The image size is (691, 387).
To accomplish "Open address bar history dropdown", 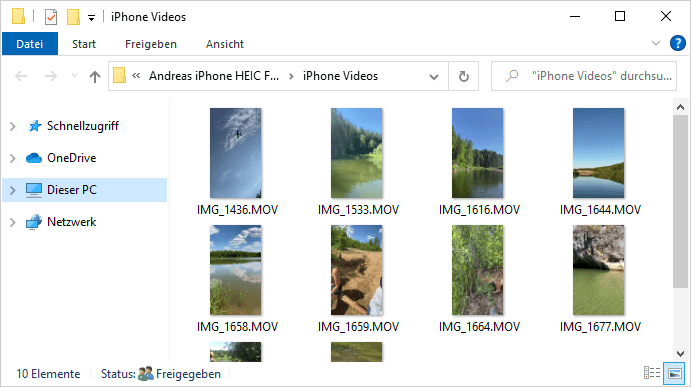I will [434, 76].
